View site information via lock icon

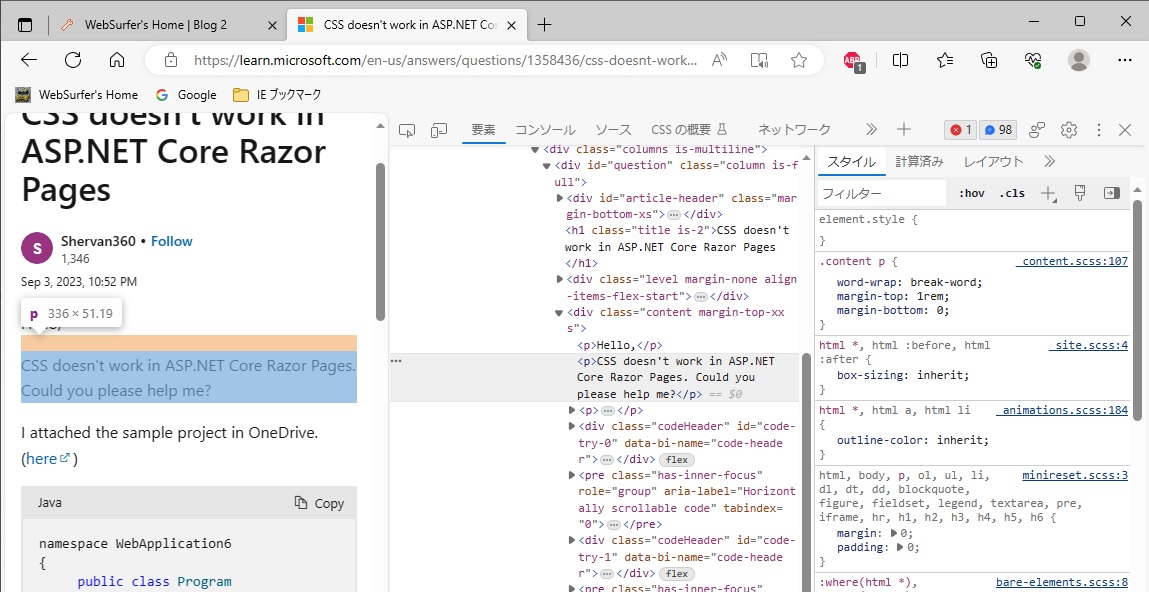pos(171,60)
